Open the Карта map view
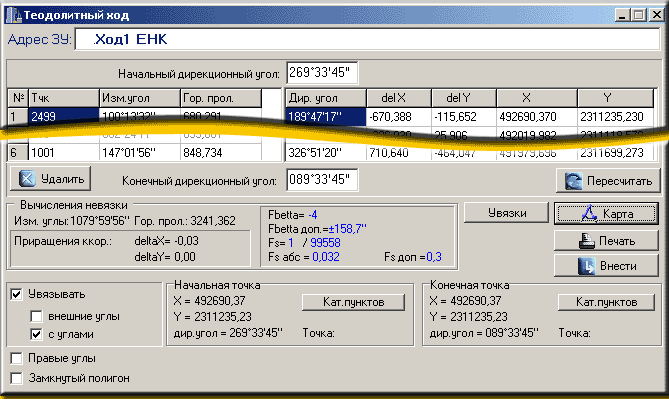The width and height of the screenshot is (669, 399). pos(606,213)
